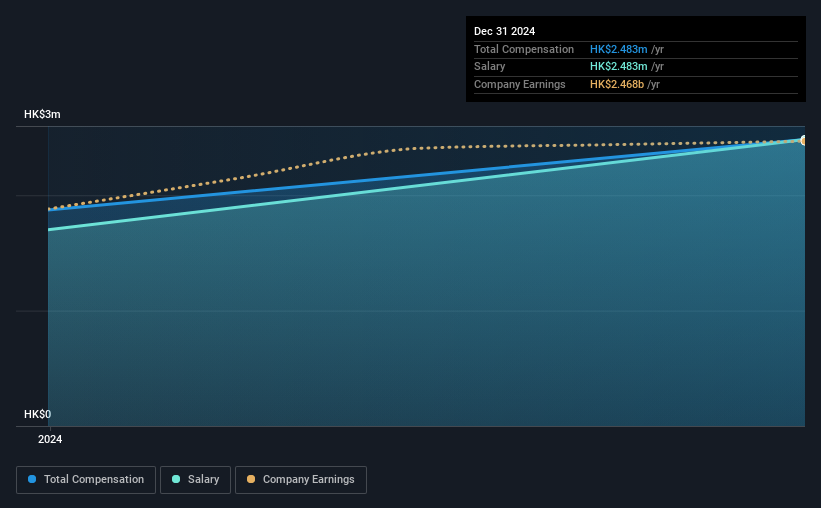Click the Total Compensation HK$2.483m value in tooltip

coord(618,49)
